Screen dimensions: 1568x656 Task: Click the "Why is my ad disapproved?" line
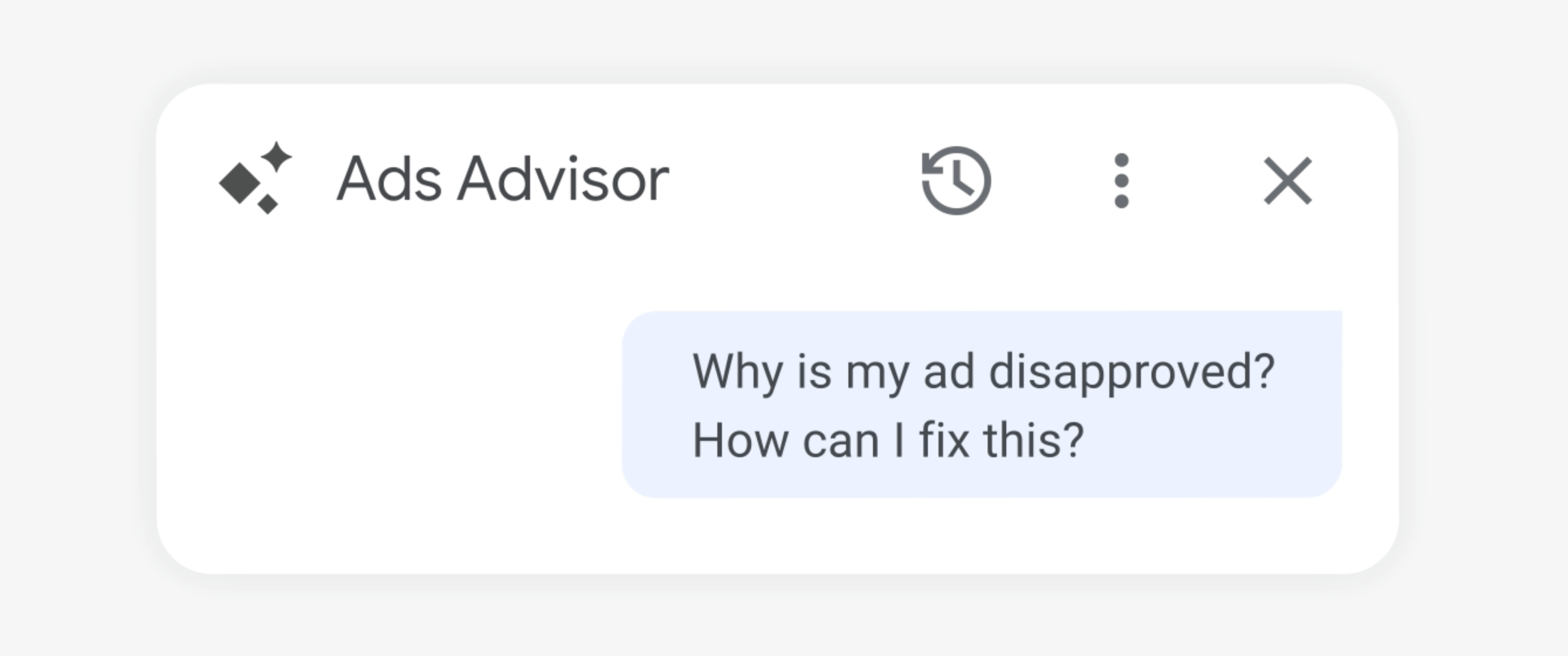982,371
